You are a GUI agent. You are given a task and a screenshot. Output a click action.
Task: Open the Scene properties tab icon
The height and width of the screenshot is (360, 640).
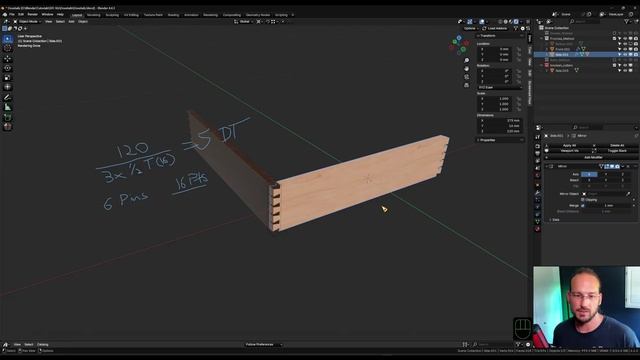coord(538,168)
